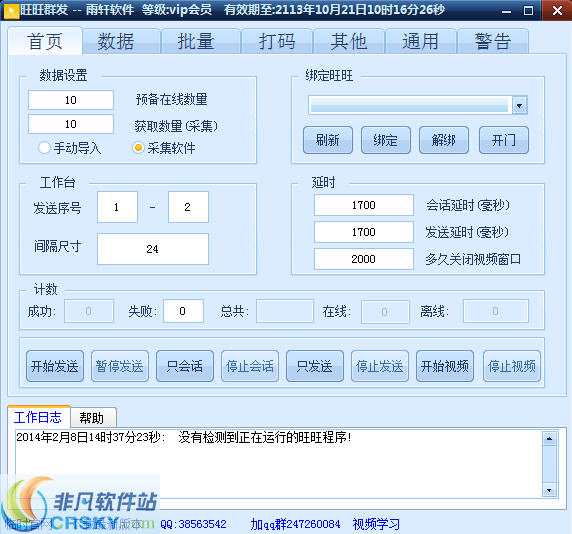
Task: Click the 解绑 button
Action: tap(444, 140)
